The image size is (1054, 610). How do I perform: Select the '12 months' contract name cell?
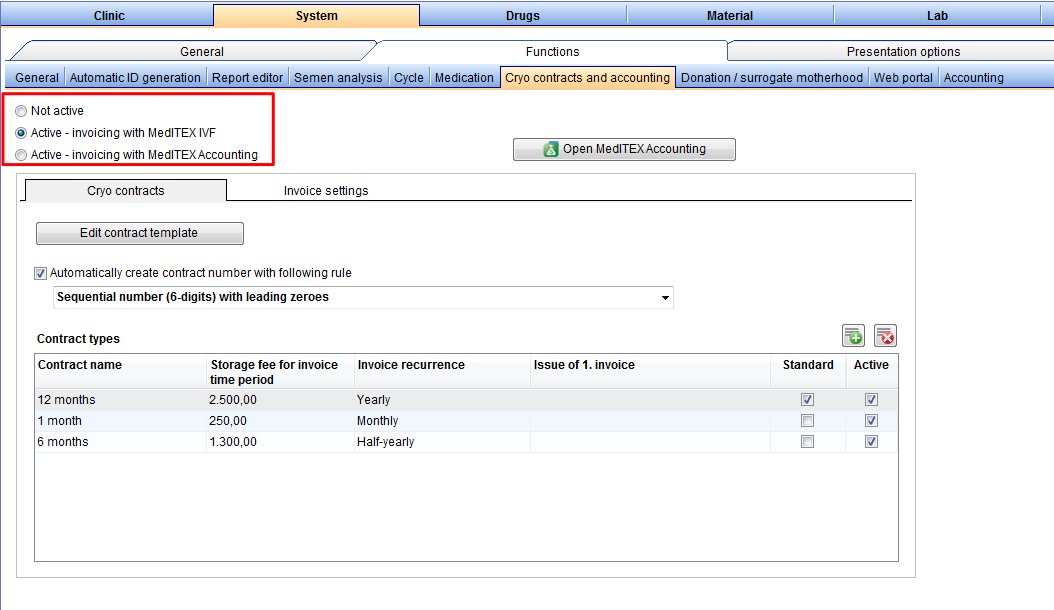pyautogui.click(x=120, y=400)
